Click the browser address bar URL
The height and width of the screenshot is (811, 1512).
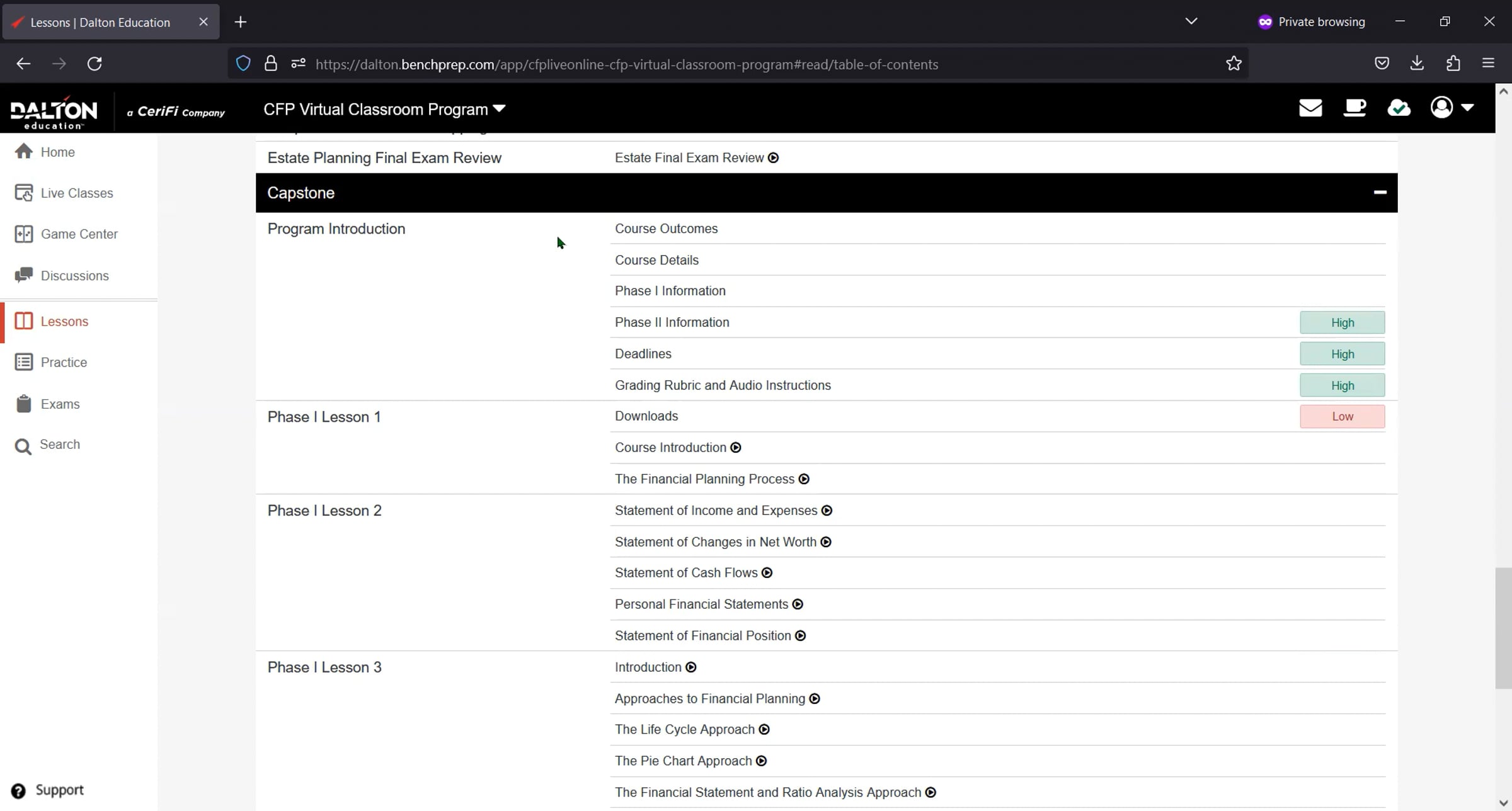coord(626,64)
